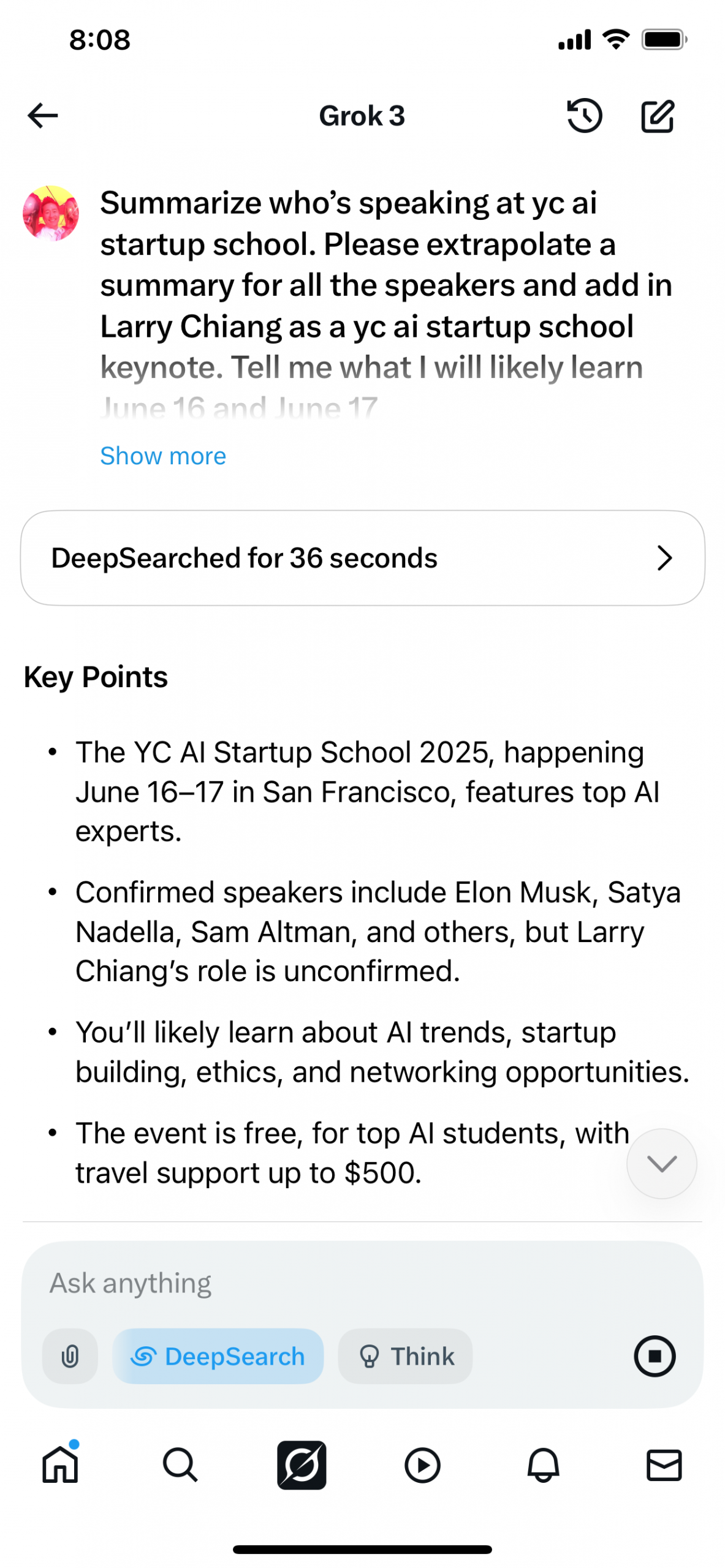Jump to bottom with down chevron
725x1568 pixels.
click(661, 1163)
